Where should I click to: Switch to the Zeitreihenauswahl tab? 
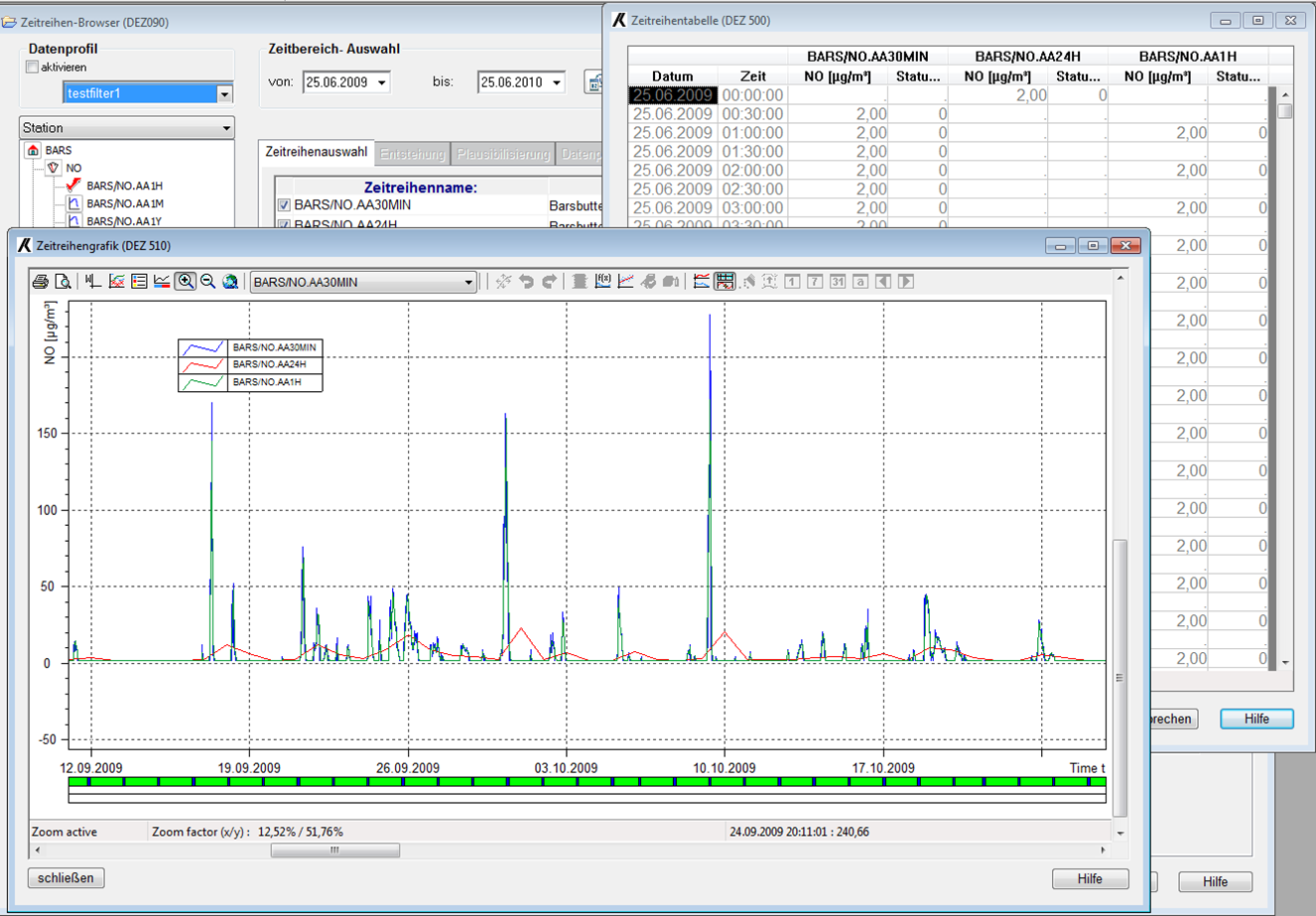click(x=317, y=153)
